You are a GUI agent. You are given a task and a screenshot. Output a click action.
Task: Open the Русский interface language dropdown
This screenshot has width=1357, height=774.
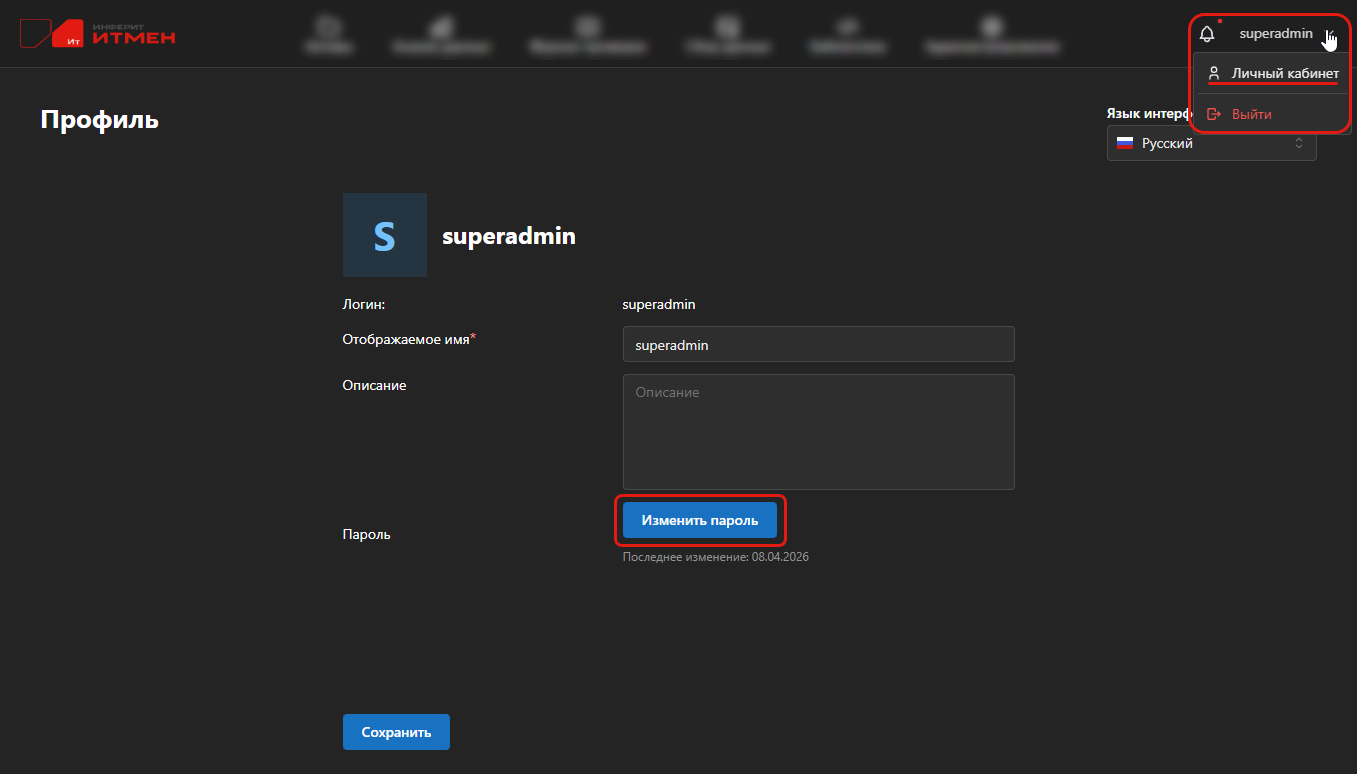click(1211, 143)
